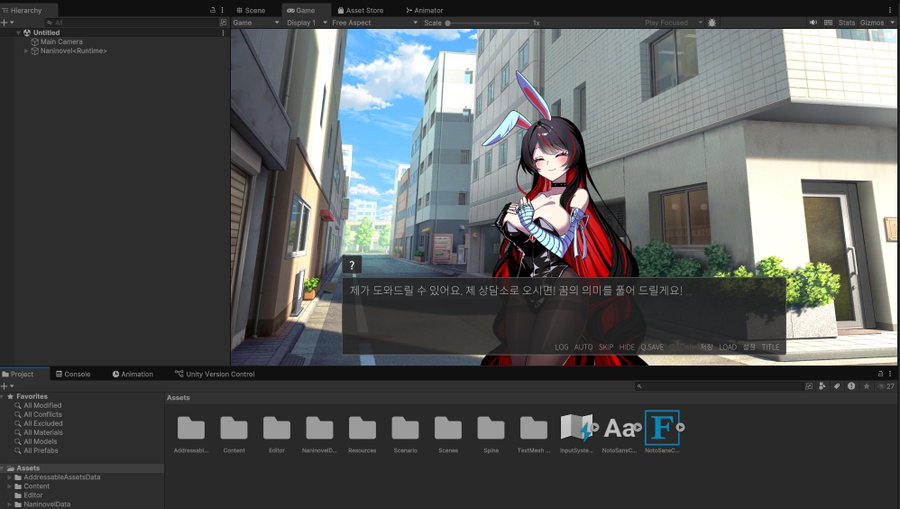Image resolution: width=900 pixels, height=509 pixels.
Task: Enable AUTO play in dialogue panel
Action: tap(583, 347)
